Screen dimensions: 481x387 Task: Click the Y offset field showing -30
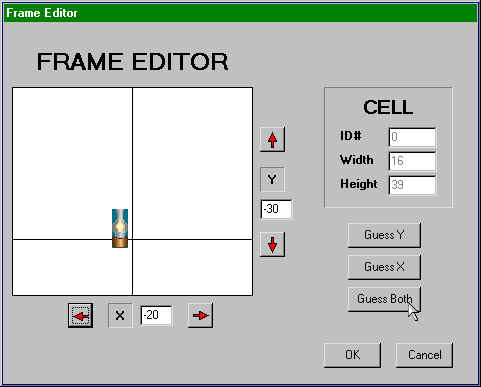pos(276,209)
